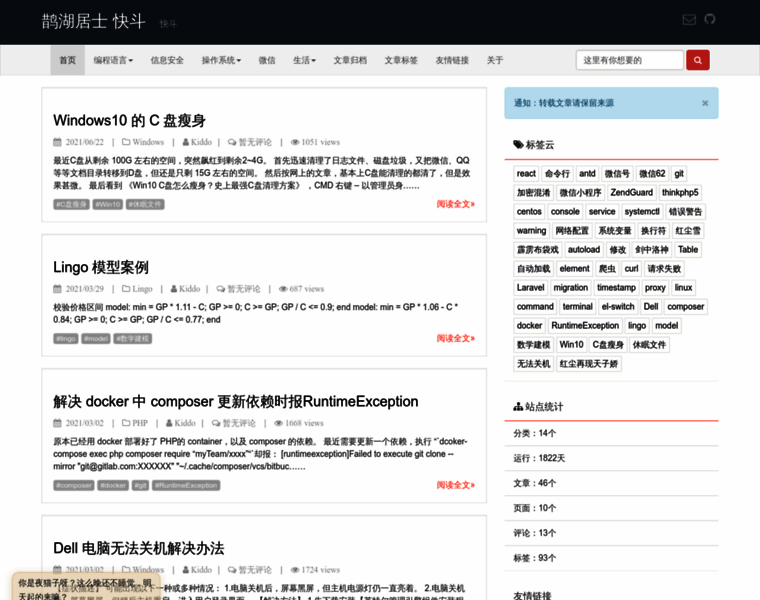
Task: Select 休眠文件 in tag cloud
Action: click(x=649, y=345)
